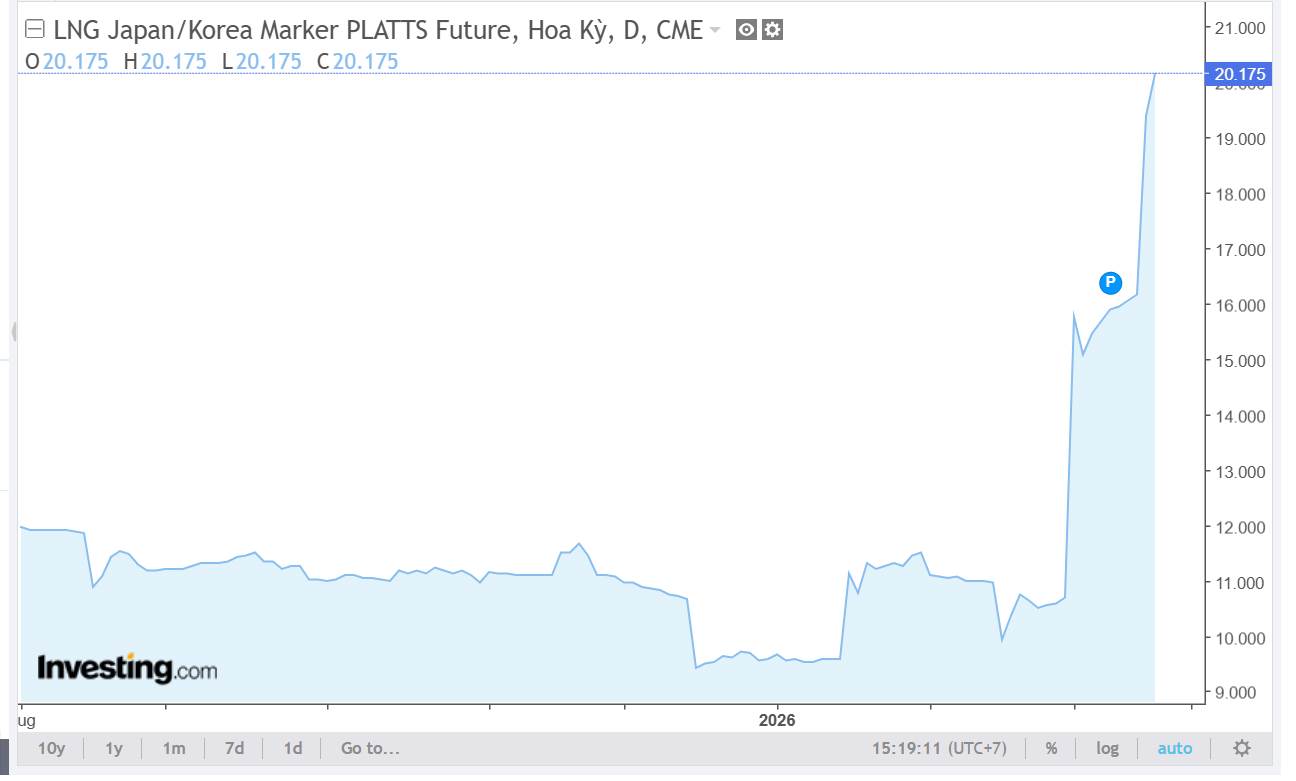Click the close value C 20.175
The image size is (1296, 781).
tap(357, 61)
